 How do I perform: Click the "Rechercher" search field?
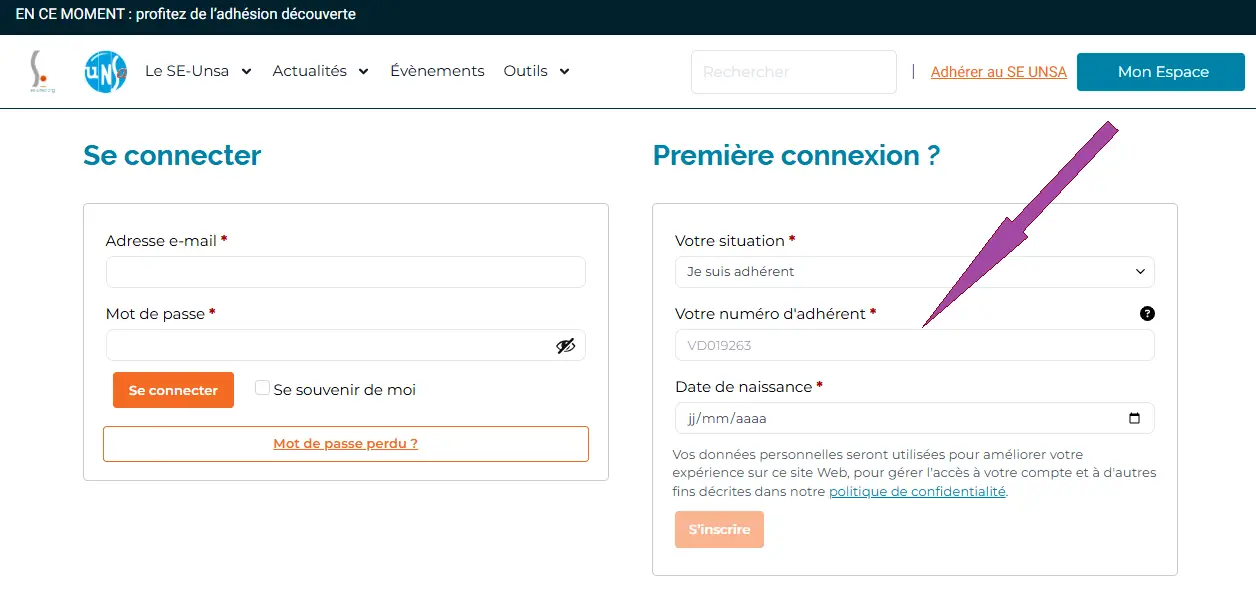click(x=793, y=72)
